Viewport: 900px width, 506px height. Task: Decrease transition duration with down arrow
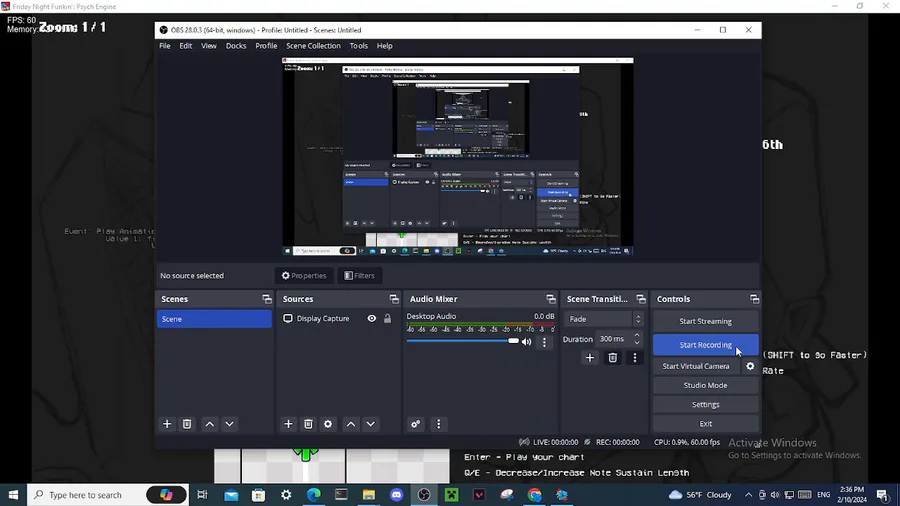click(x=637, y=342)
